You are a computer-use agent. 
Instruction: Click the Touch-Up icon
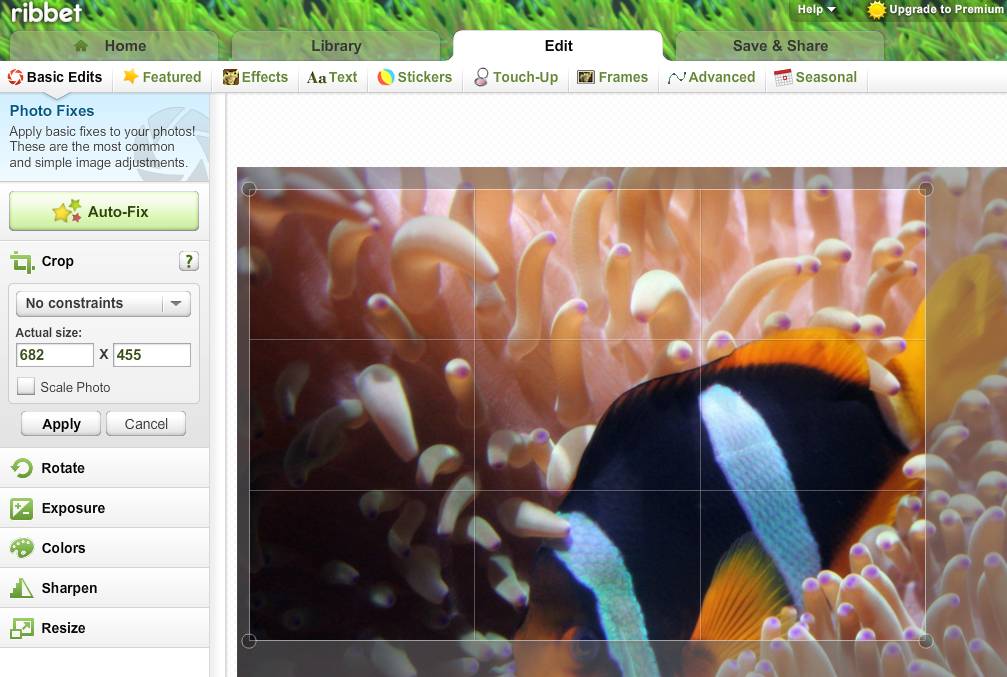(x=481, y=77)
